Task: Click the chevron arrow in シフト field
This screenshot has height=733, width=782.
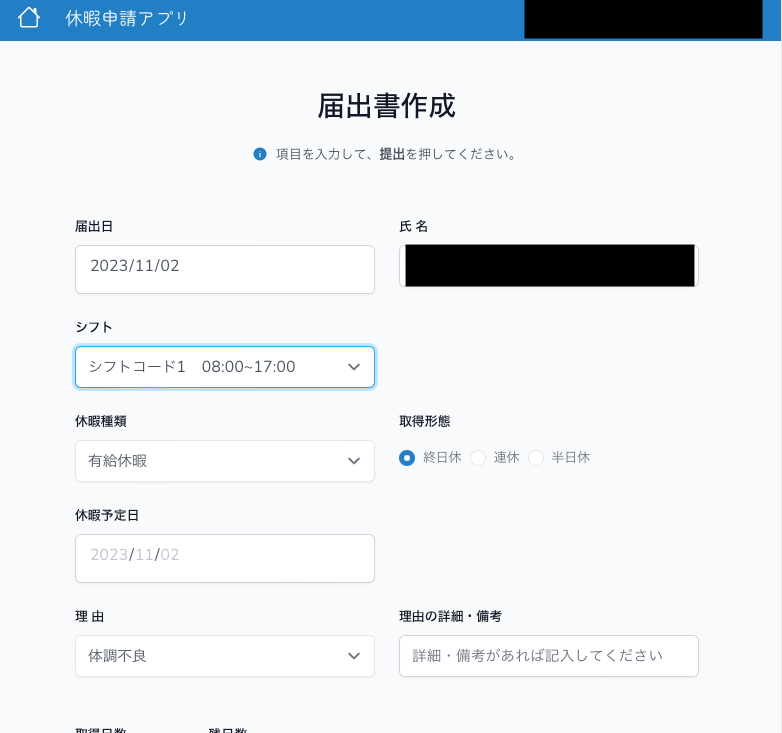Action: pyautogui.click(x=353, y=367)
